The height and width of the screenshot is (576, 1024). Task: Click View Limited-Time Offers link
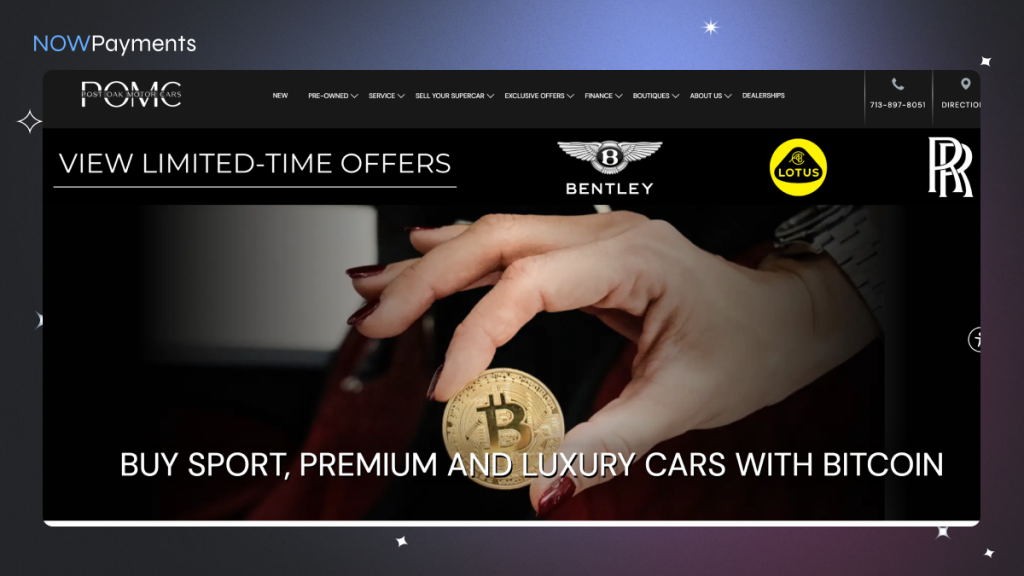coord(255,164)
